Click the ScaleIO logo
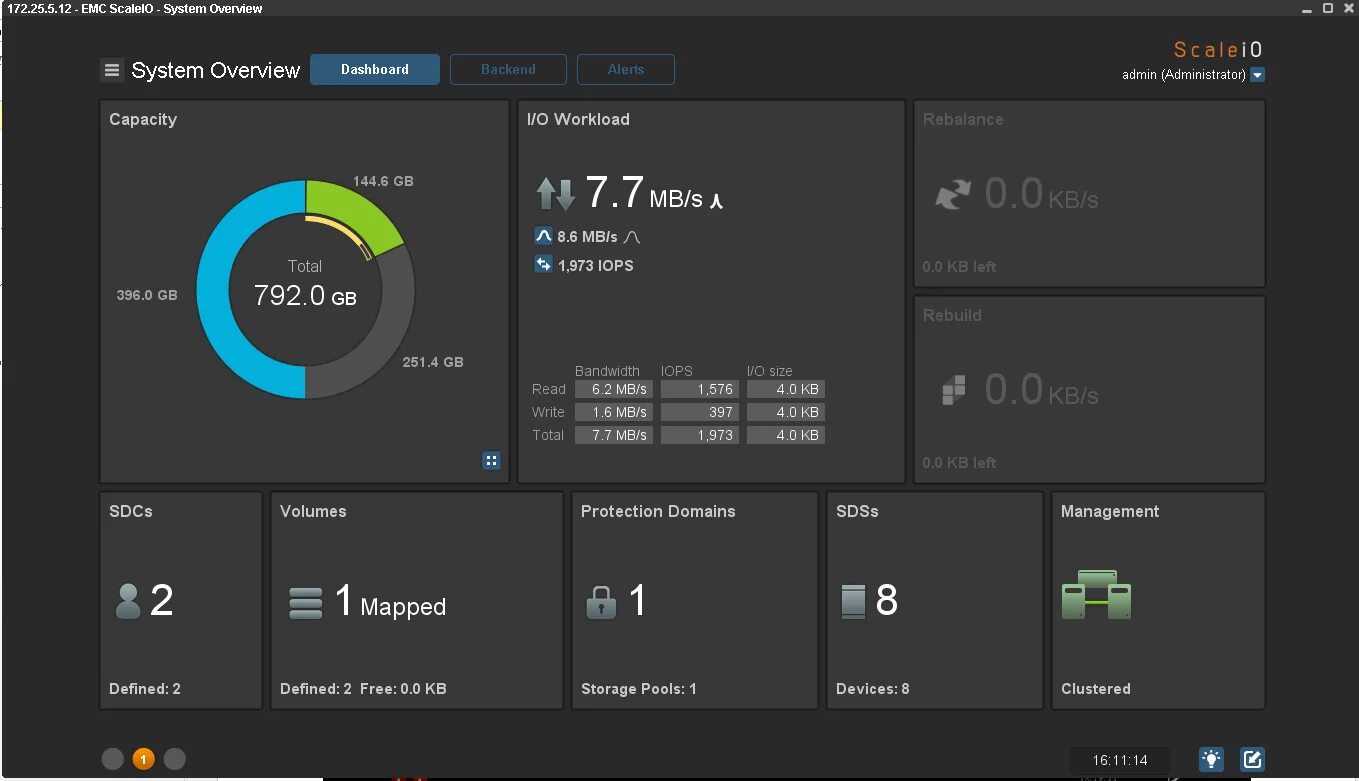 pyautogui.click(x=1218, y=50)
